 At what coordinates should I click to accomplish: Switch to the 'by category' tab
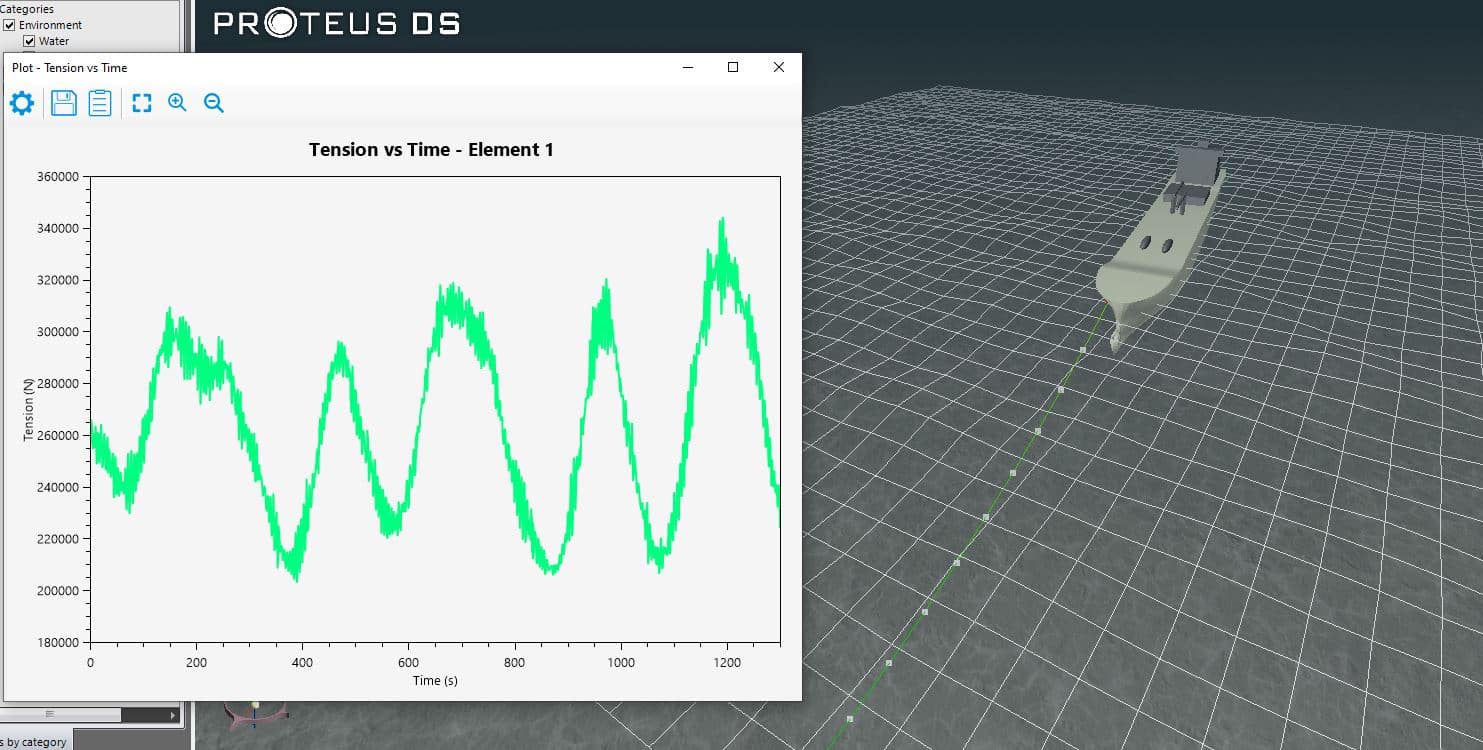click(35, 742)
